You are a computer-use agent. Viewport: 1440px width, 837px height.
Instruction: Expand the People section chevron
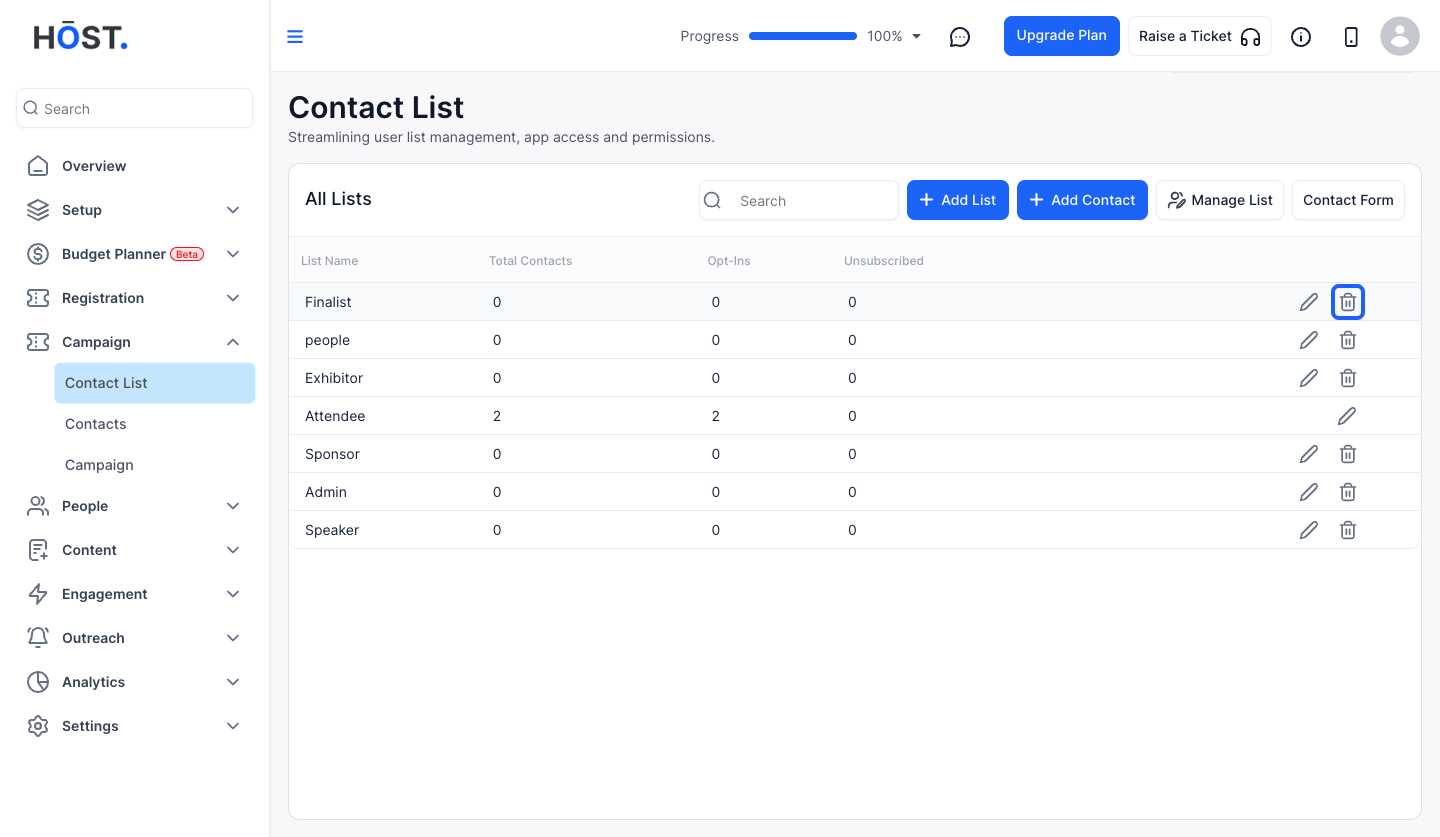(233, 506)
